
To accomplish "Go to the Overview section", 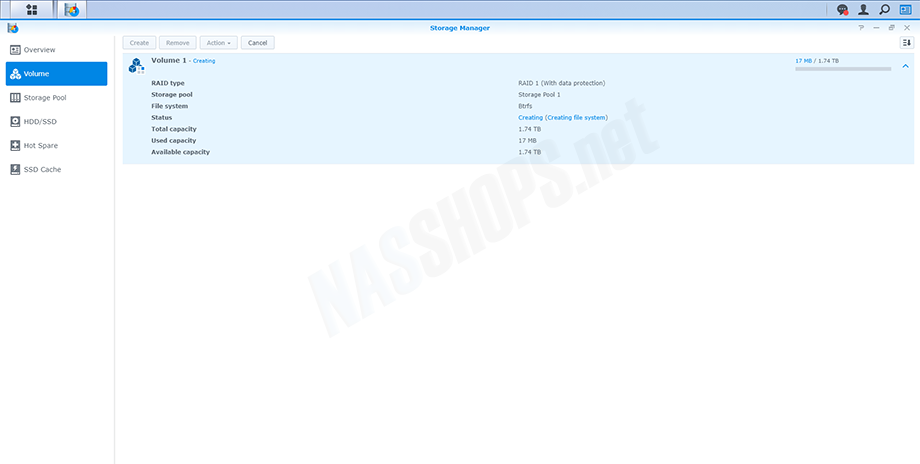I will coord(56,50).
